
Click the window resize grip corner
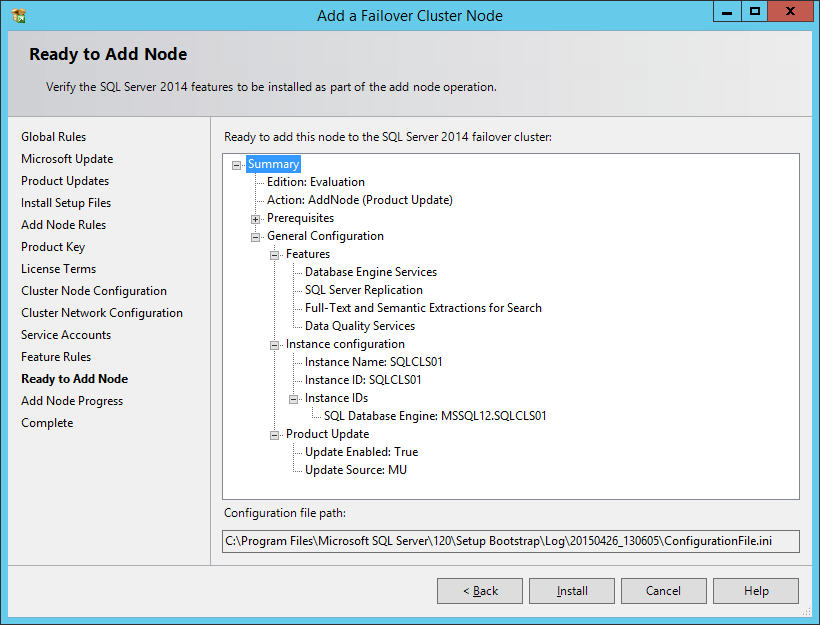(x=807, y=611)
